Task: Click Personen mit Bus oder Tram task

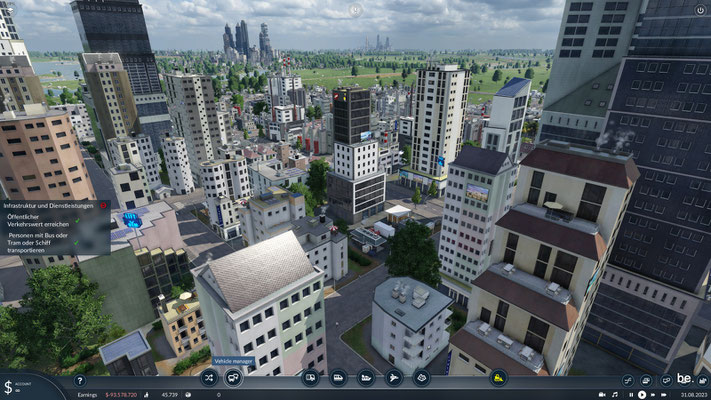Action: [x=38, y=243]
